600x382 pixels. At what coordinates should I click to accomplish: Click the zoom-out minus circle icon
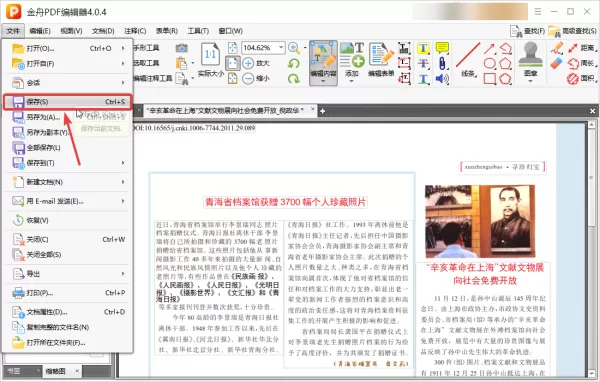click(248, 78)
